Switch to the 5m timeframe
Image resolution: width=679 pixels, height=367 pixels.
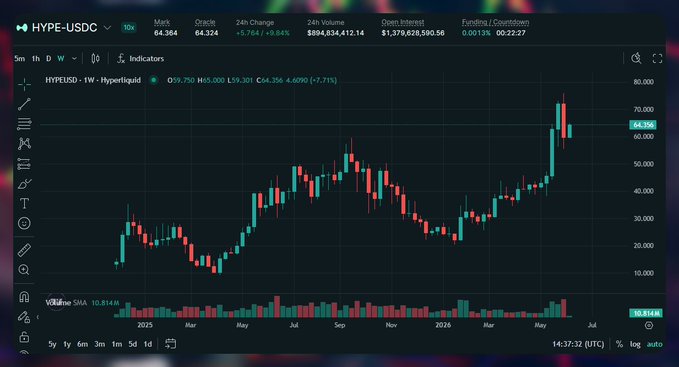coord(19,58)
